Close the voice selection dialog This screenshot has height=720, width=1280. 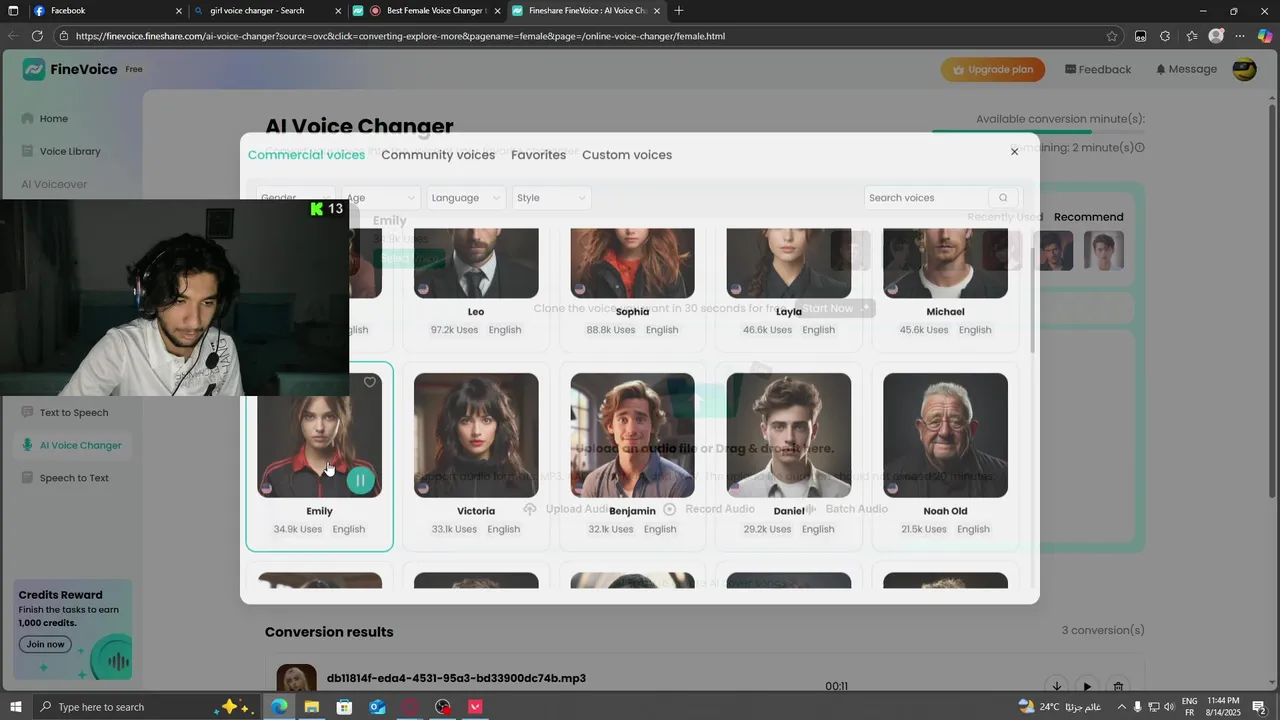(x=1014, y=152)
